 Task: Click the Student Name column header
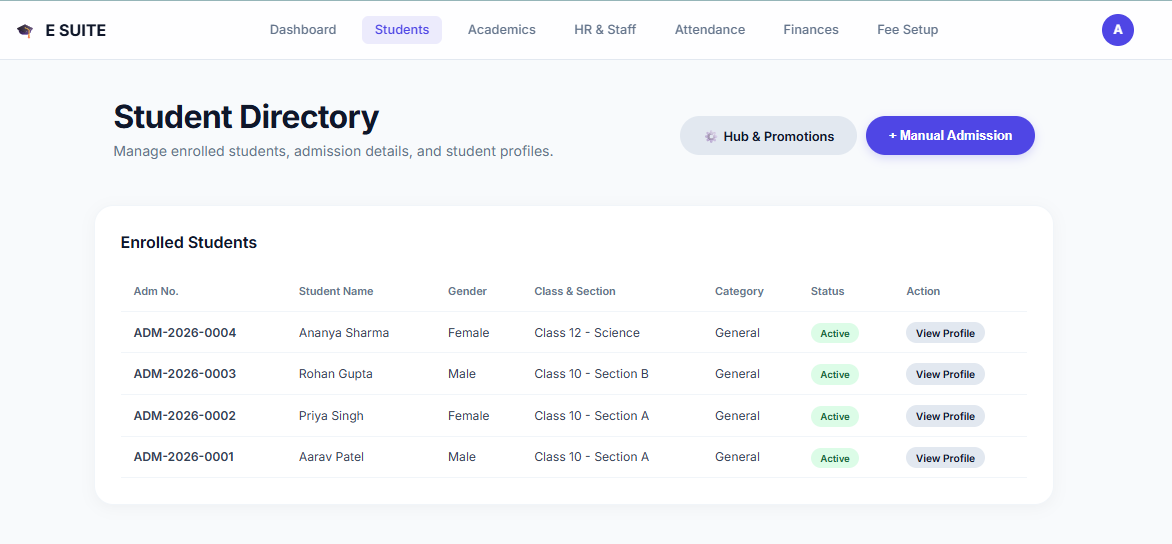(x=336, y=291)
